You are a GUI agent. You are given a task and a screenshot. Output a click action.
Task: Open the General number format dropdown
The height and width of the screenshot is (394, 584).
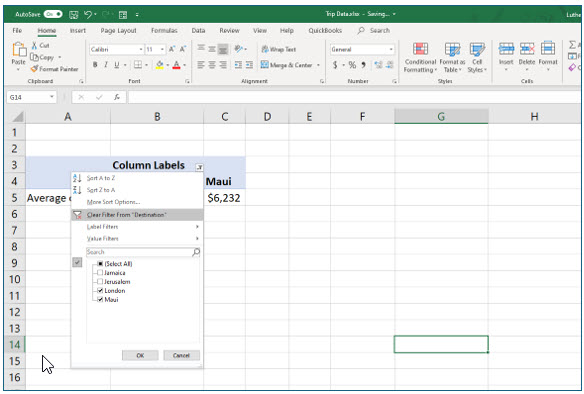(391, 49)
